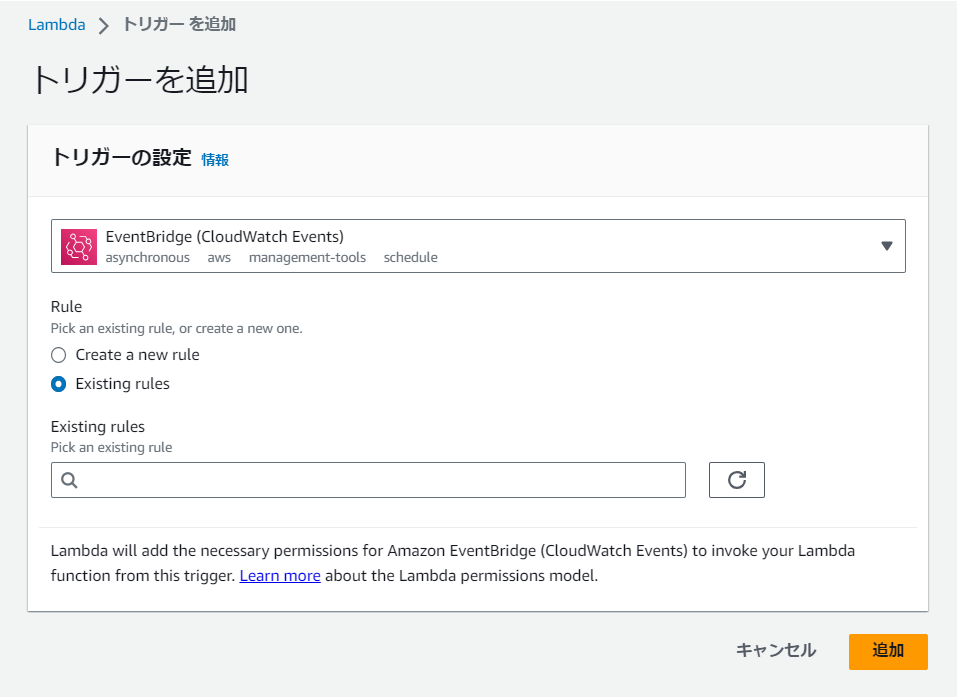Open the 情報 info link

[x=215, y=160]
